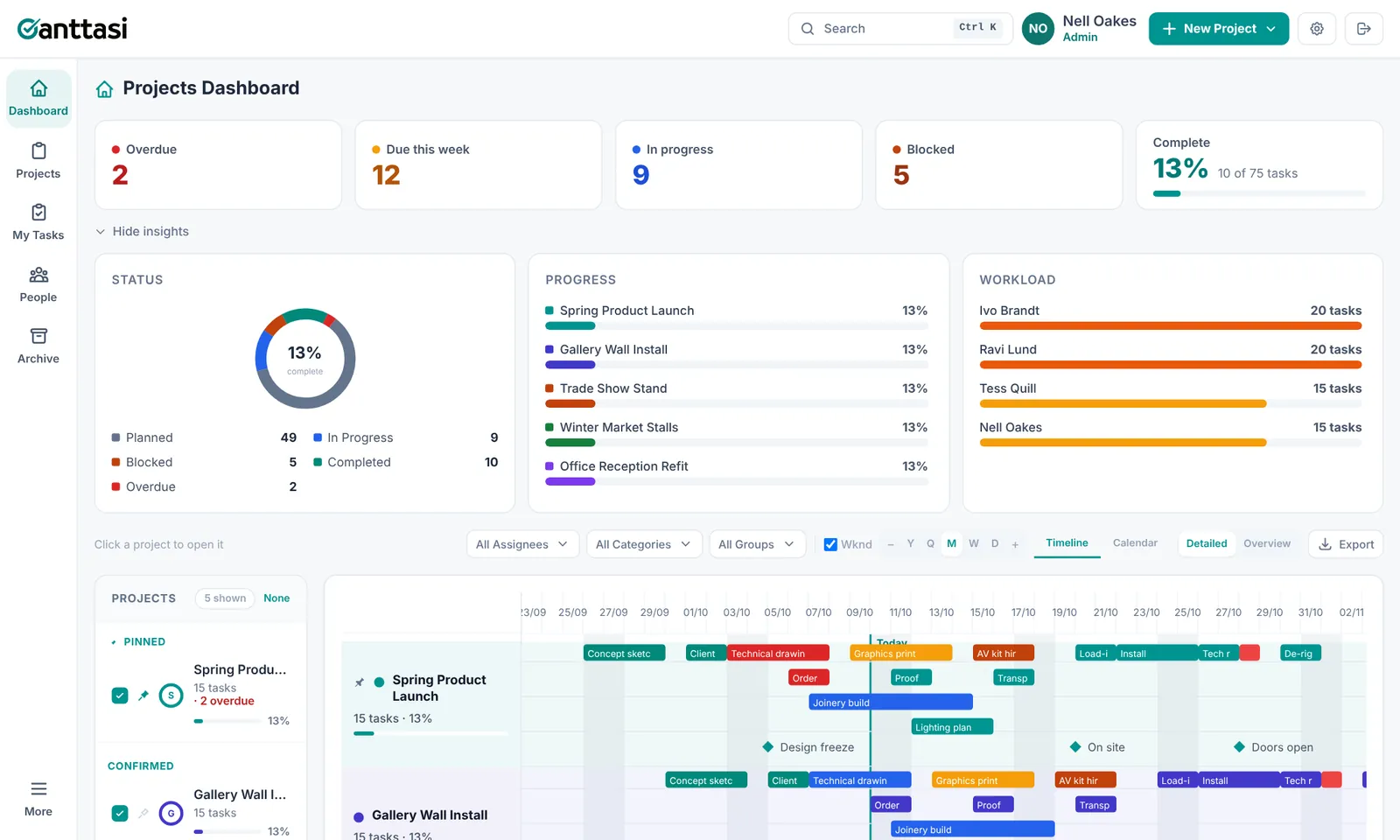Select the Timeline tab
Image resolution: width=1400 pixels, height=840 pixels.
pos(1067,543)
